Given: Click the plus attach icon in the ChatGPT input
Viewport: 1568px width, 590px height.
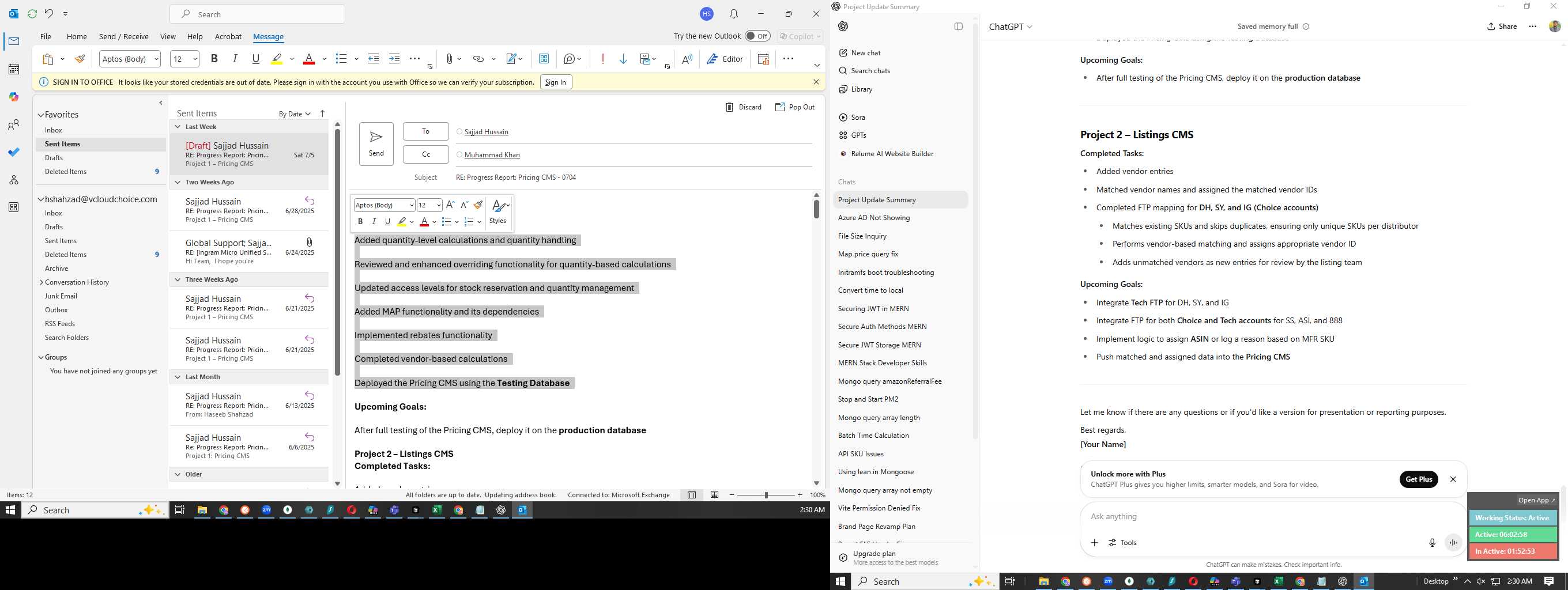Looking at the screenshot, I should (x=1095, y=543).
